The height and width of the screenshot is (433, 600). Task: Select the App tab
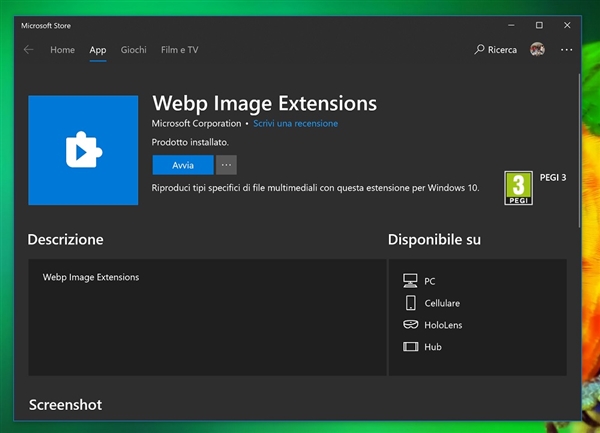98,50
